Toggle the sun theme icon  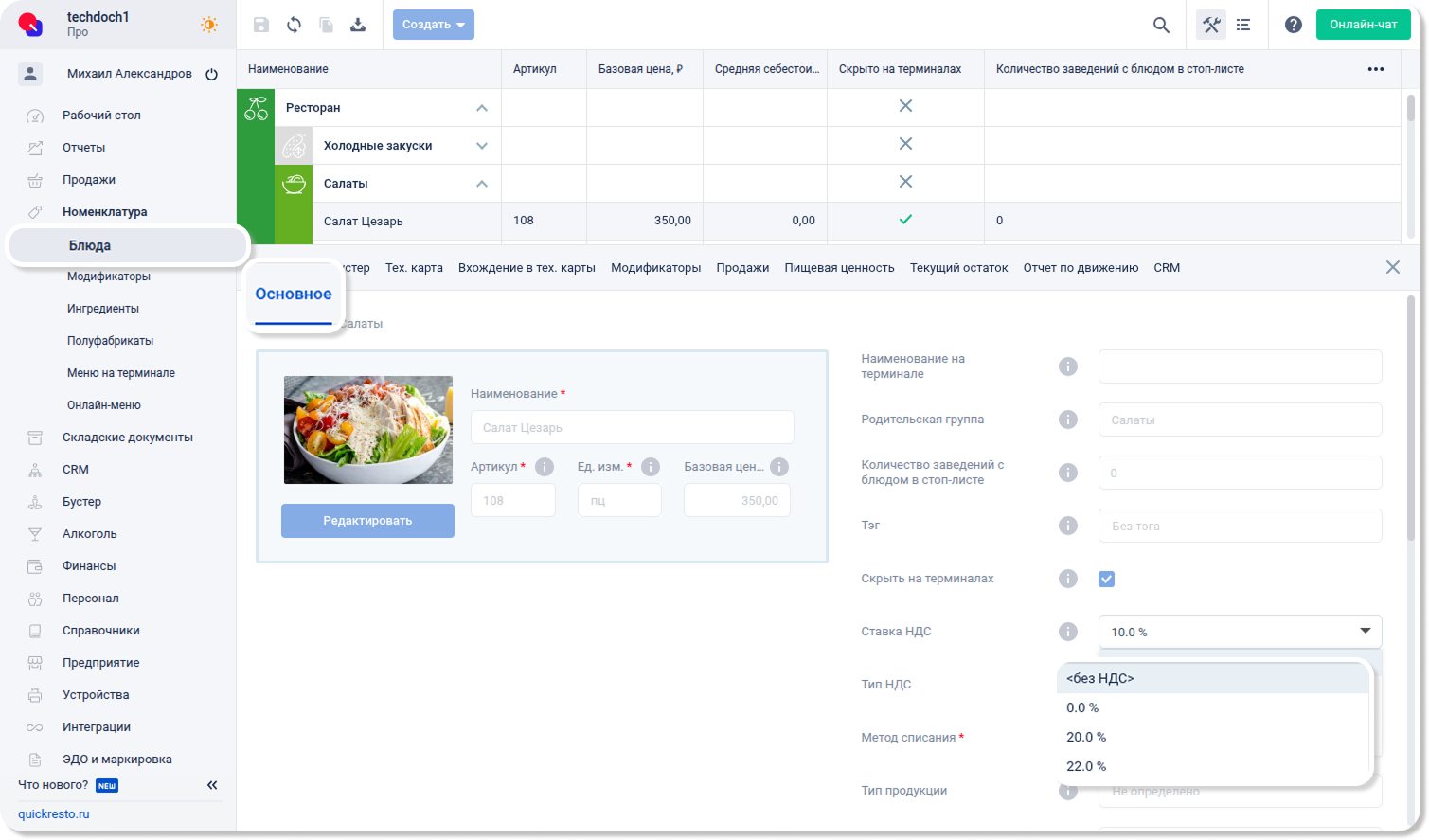[209, 25]
